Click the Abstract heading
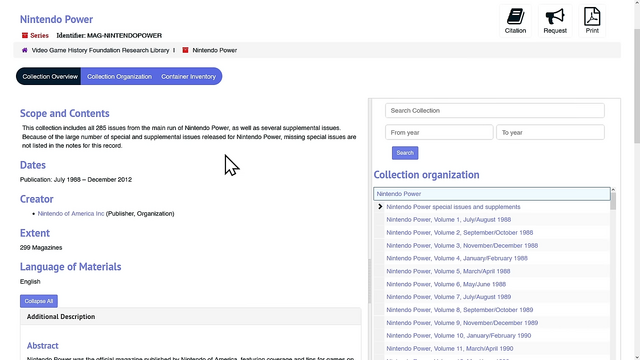Image resolution: width=640 pixels, height=360 pixels. [x=42, y=346]
